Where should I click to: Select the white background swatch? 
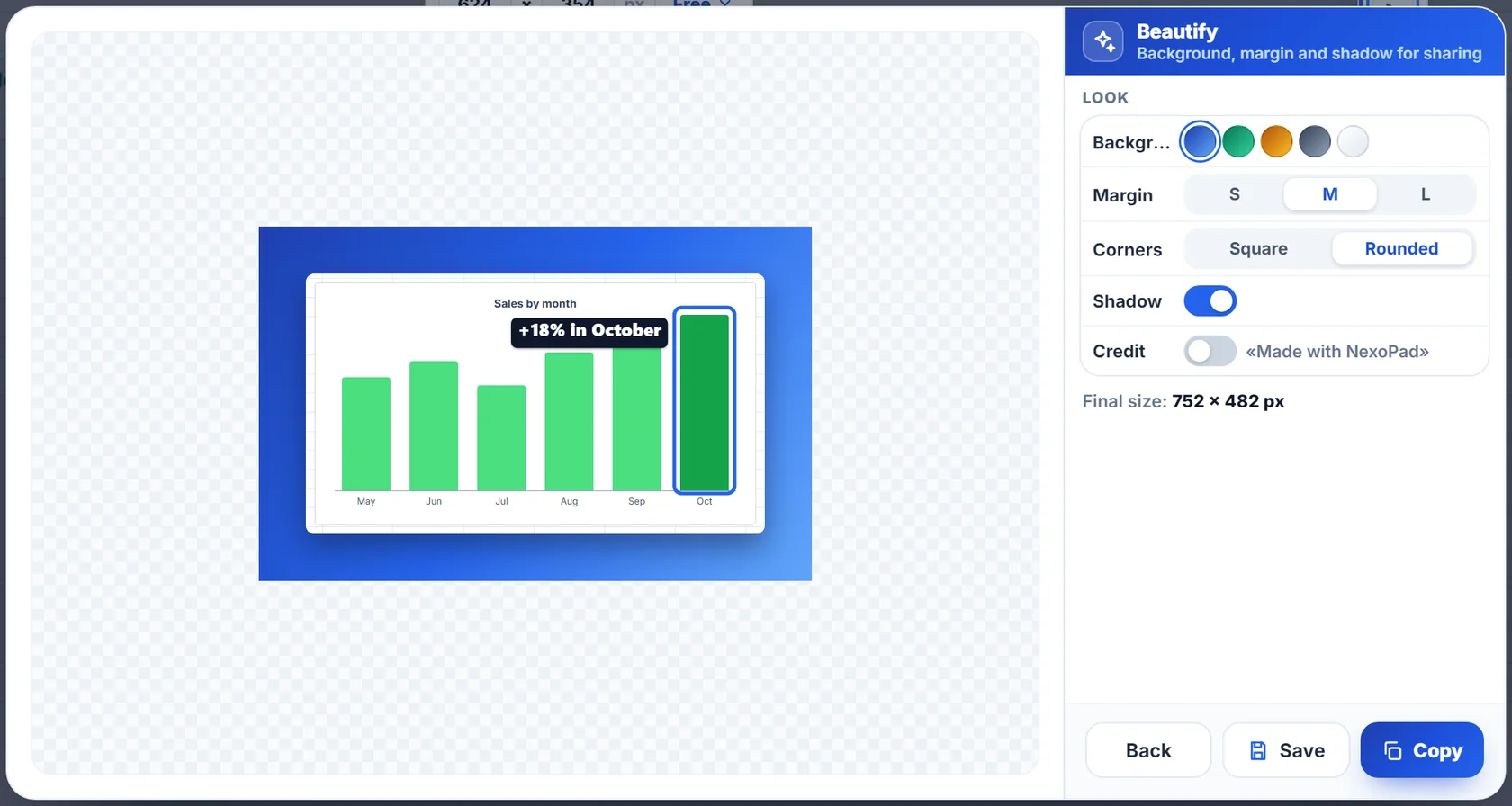tap(1353, 141)
